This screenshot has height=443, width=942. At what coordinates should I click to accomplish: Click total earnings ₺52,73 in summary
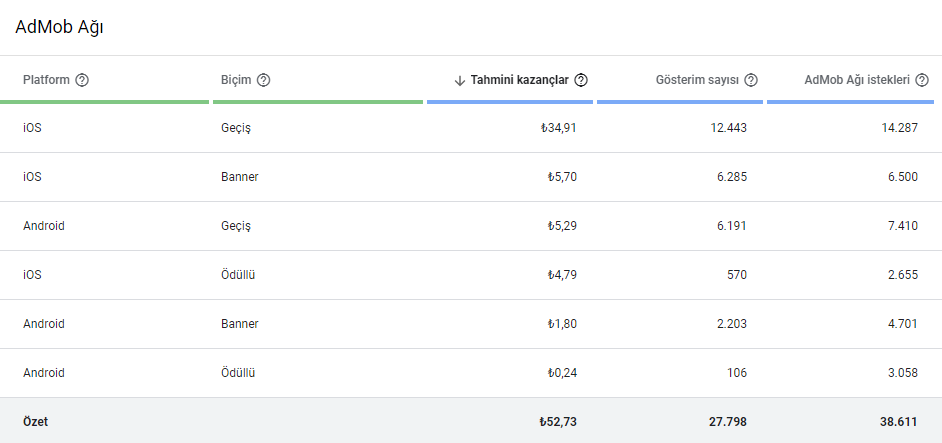point(557,422)
